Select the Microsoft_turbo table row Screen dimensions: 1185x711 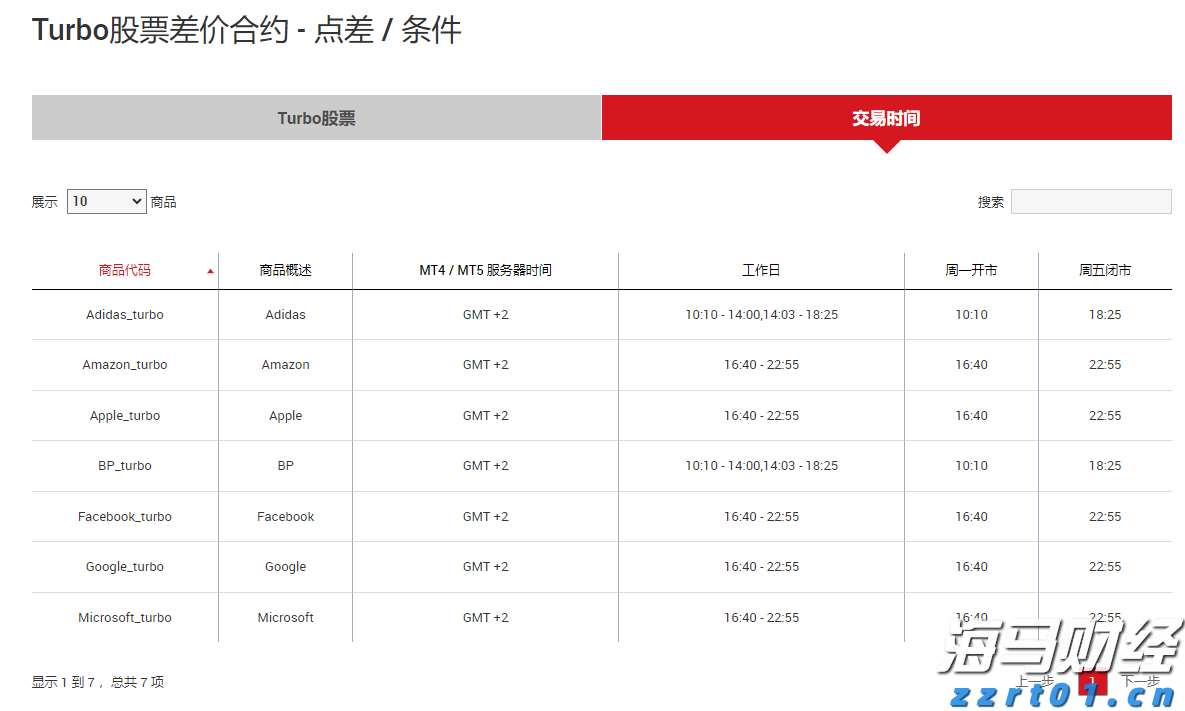point(124,617)
